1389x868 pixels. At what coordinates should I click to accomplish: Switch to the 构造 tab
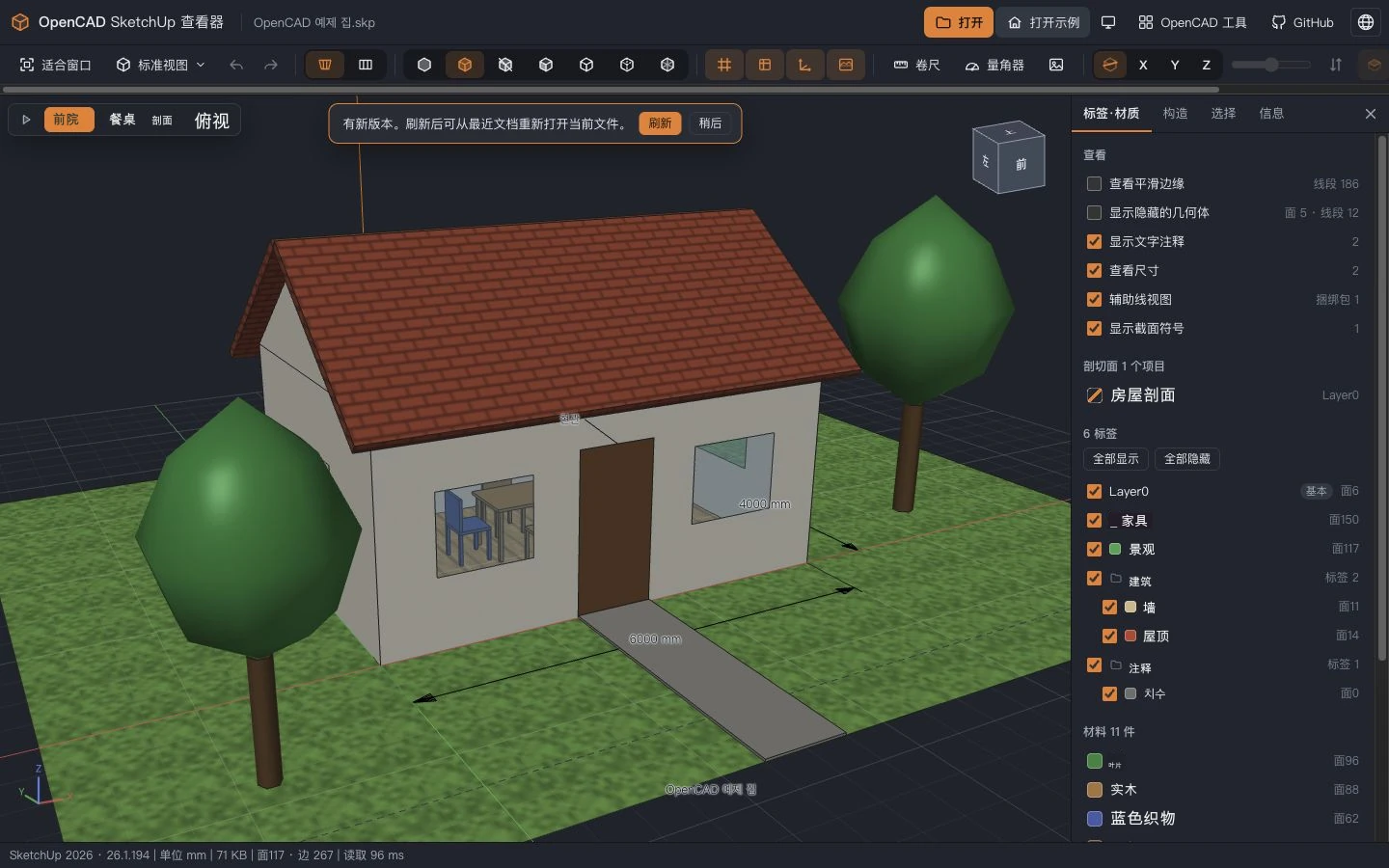coord(1175,114)
